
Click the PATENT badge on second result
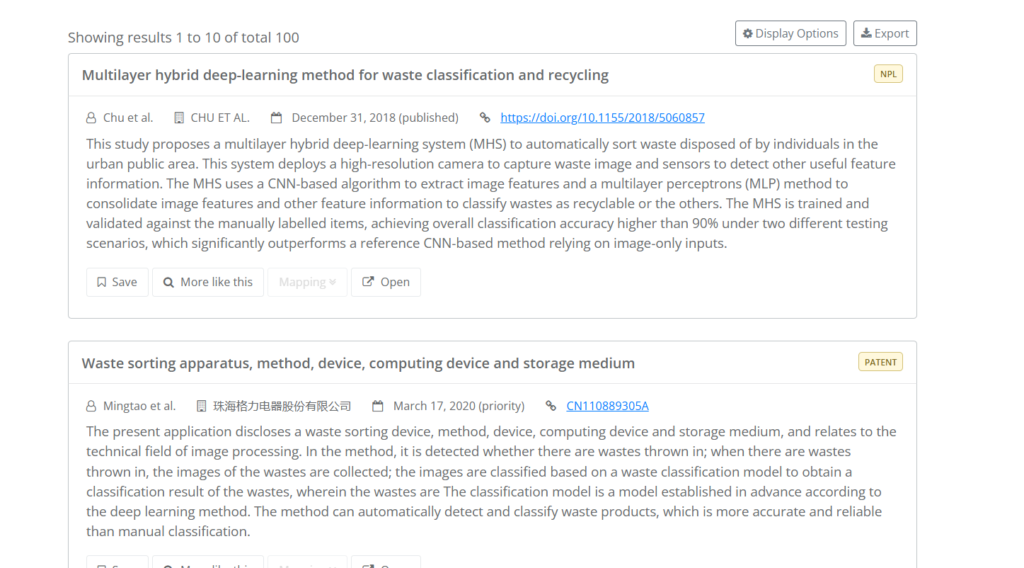pyautogui.click(x=880, y=362)
